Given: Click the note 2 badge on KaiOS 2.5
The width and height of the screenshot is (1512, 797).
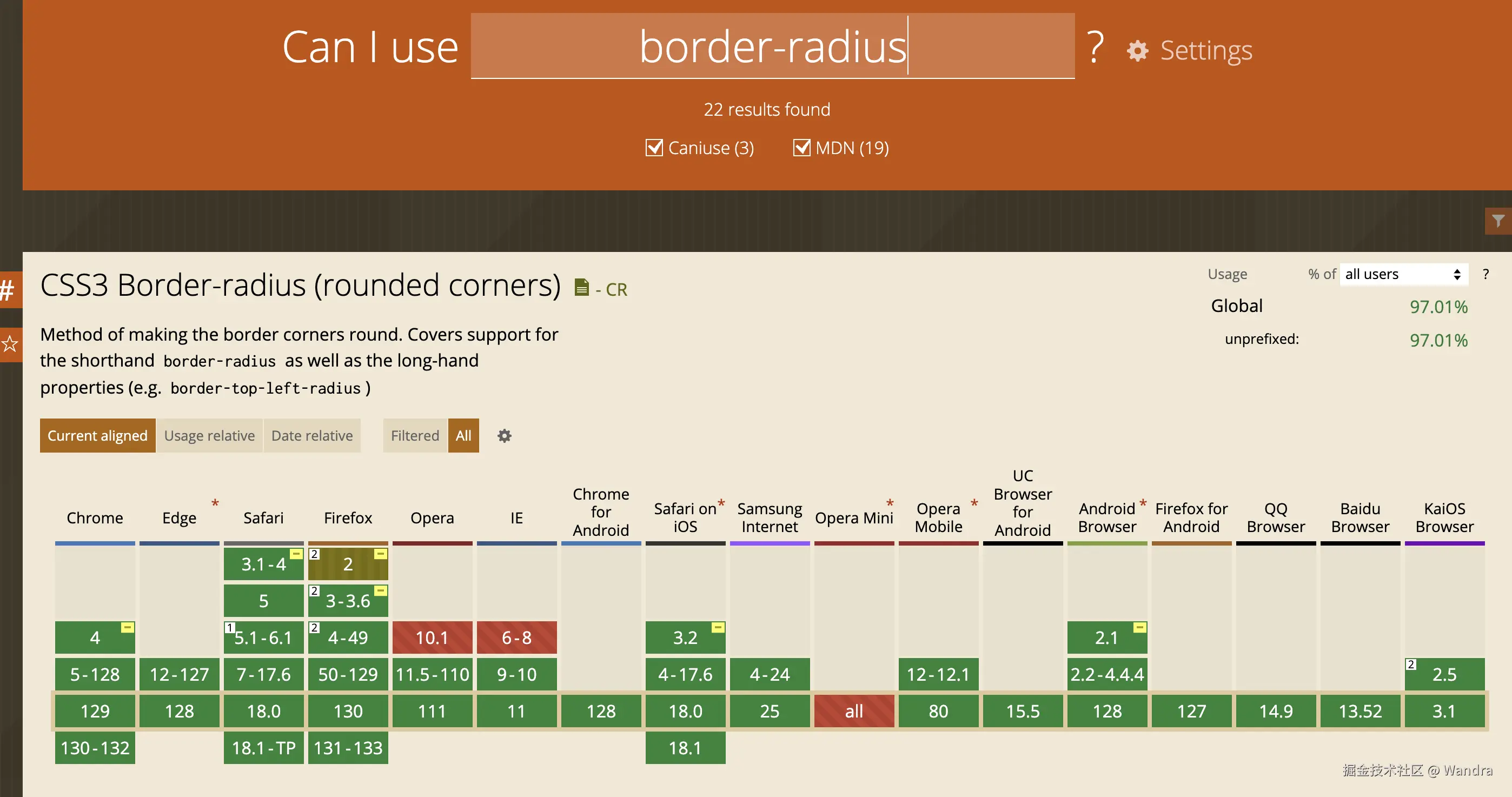Looking at the screenshot, I should (x=1411, y=665).
